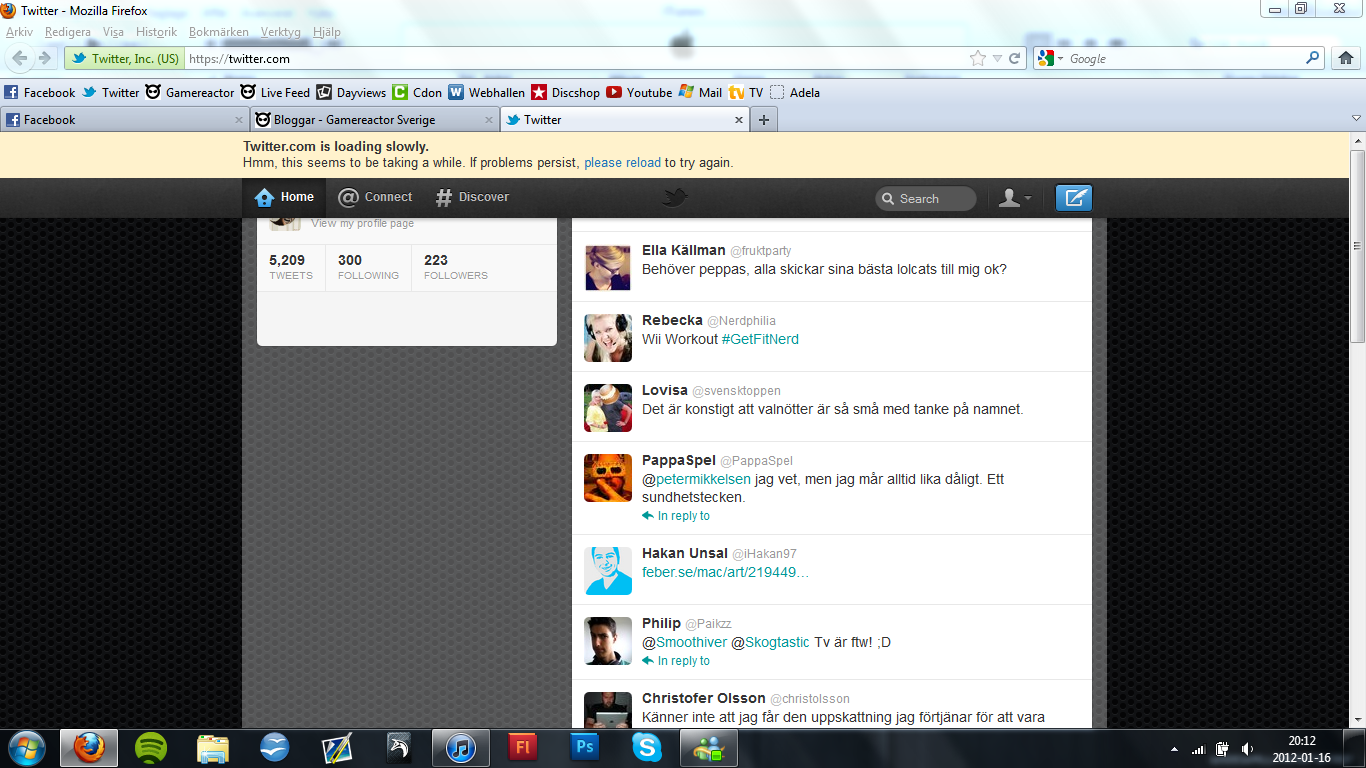Screen dimensions: 1366x768
Task: Open Windows Explorer folder in taskbar
Action: [213, 747]
